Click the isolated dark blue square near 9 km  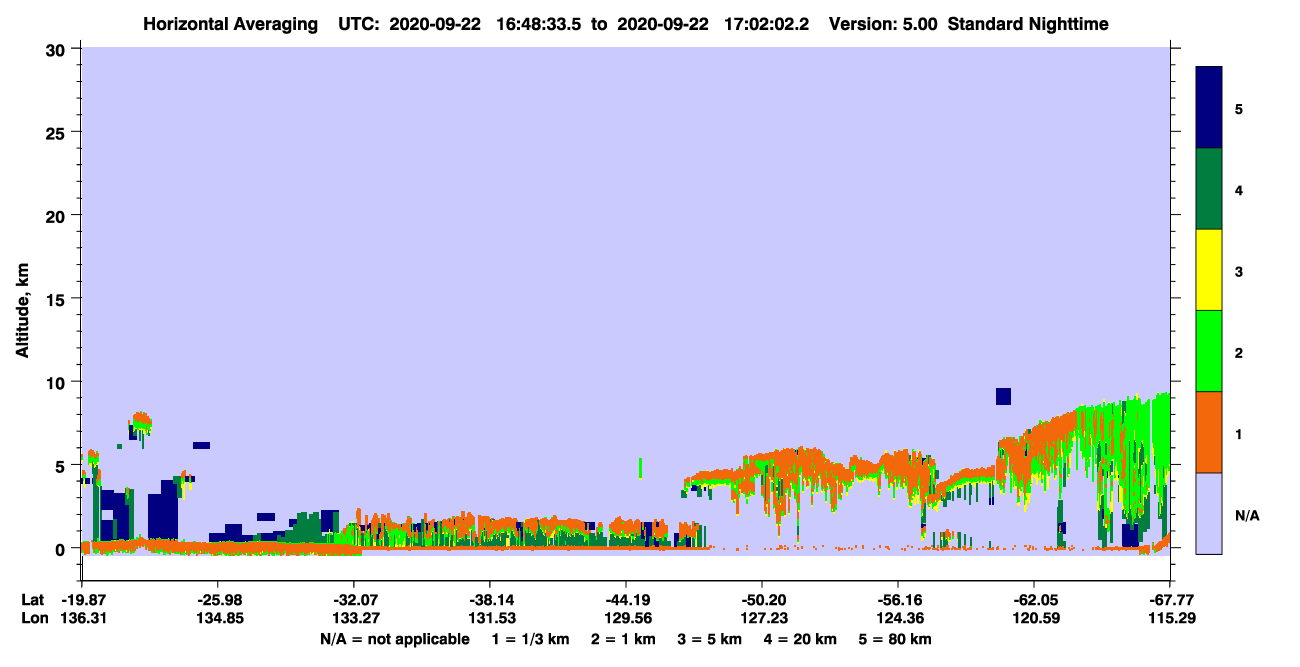[1003, 396]
